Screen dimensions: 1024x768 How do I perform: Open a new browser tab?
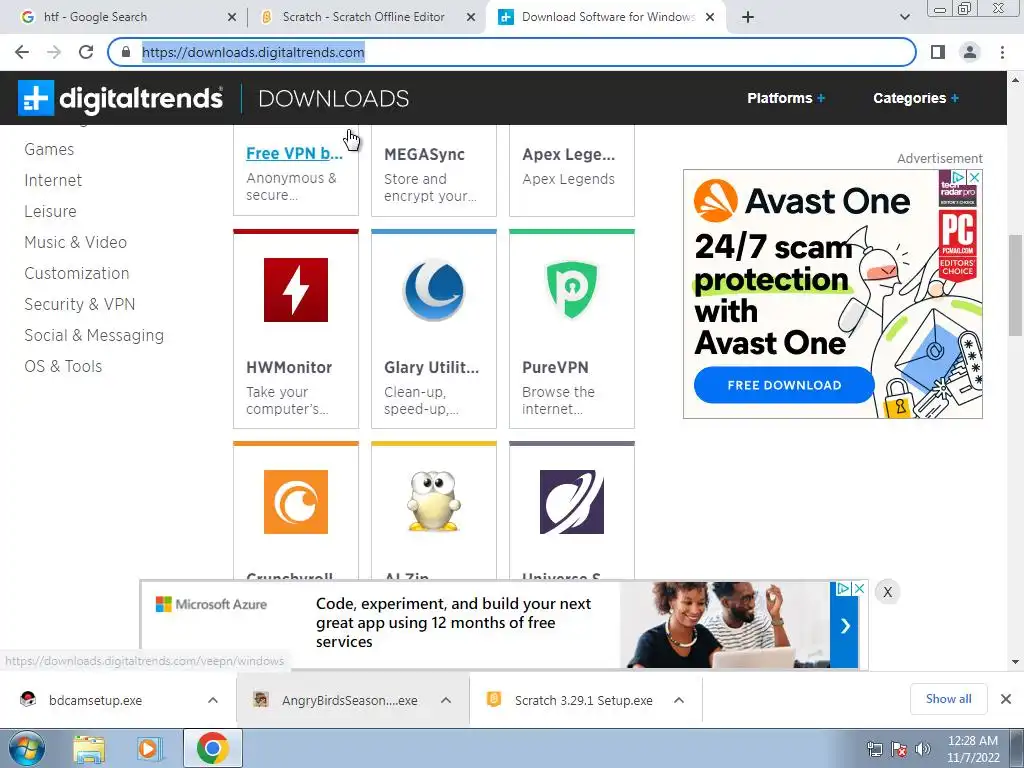point(748,17)
